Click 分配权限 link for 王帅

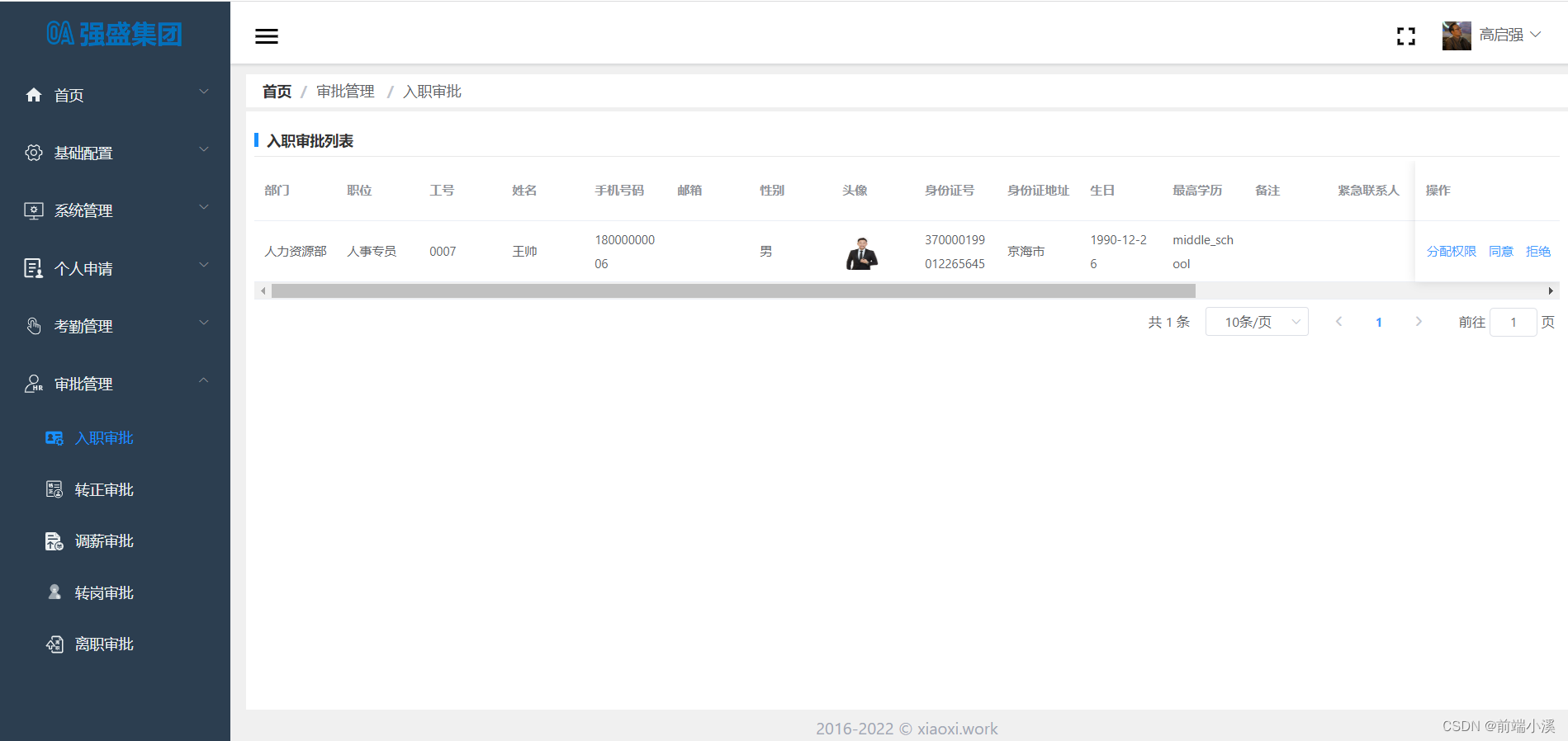pyautogui.click(x=1451, y=252)
